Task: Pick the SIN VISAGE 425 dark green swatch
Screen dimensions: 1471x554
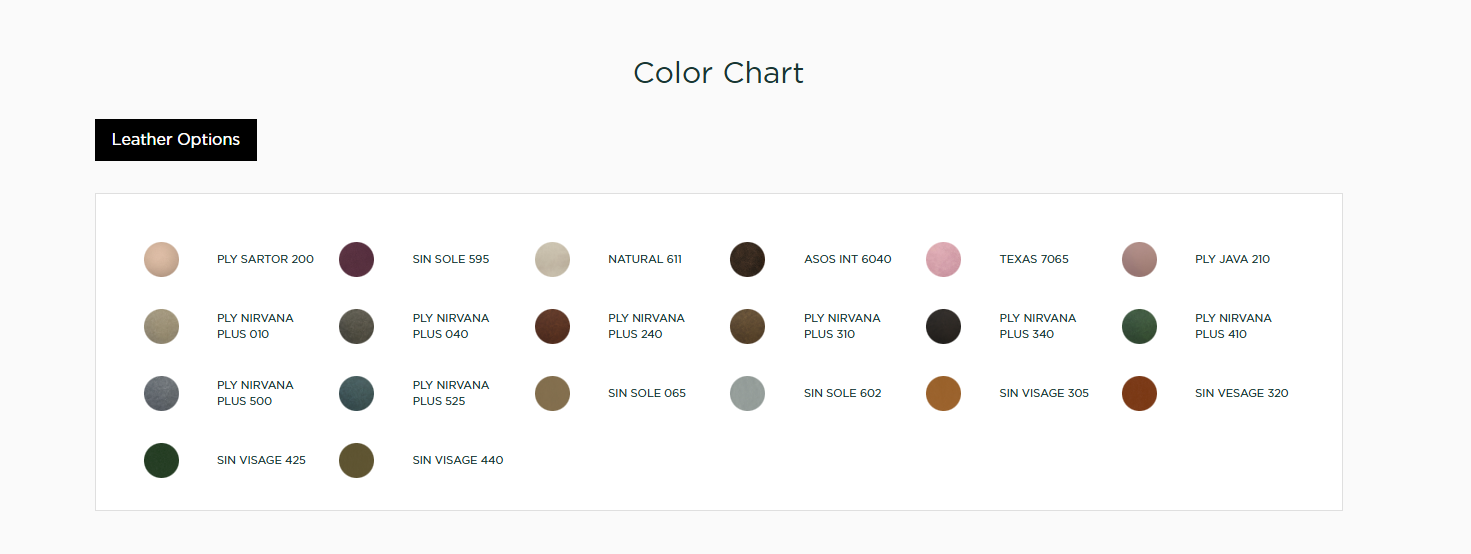Action: coord(161,460)
